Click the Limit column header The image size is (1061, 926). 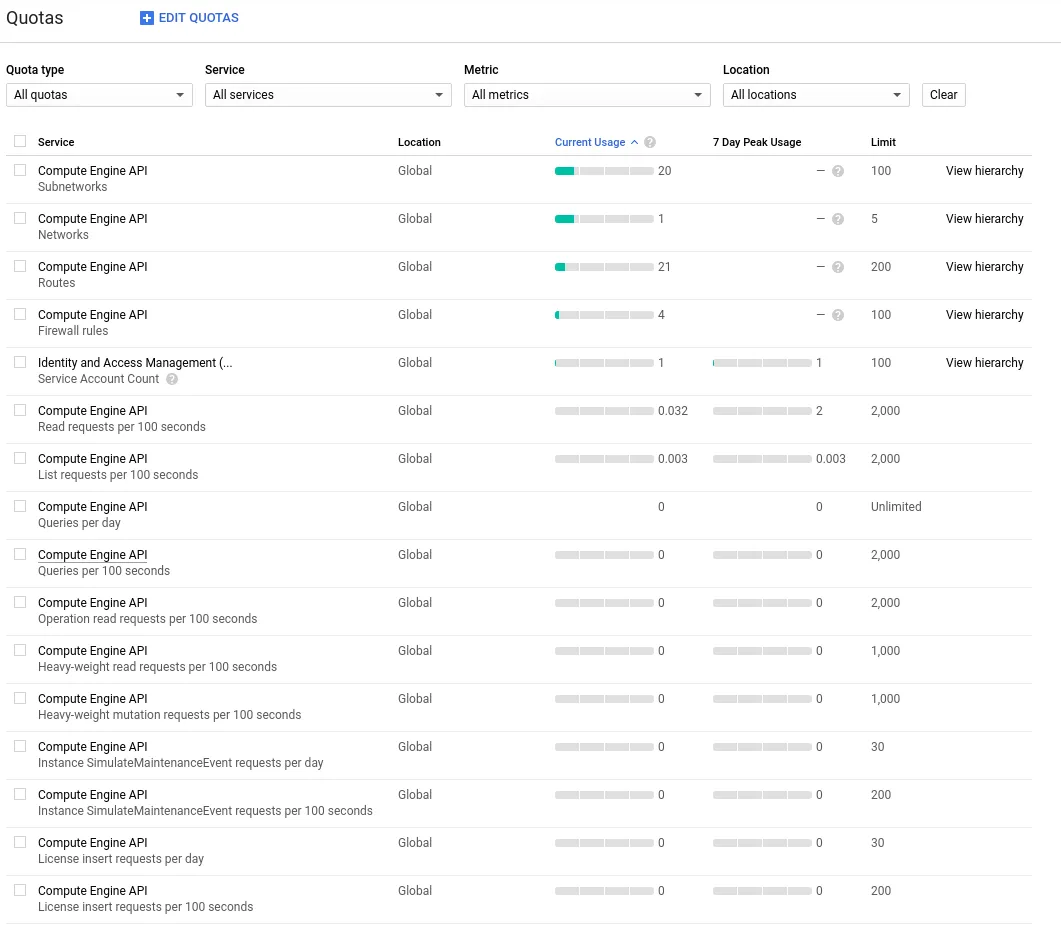click(883, 142)
